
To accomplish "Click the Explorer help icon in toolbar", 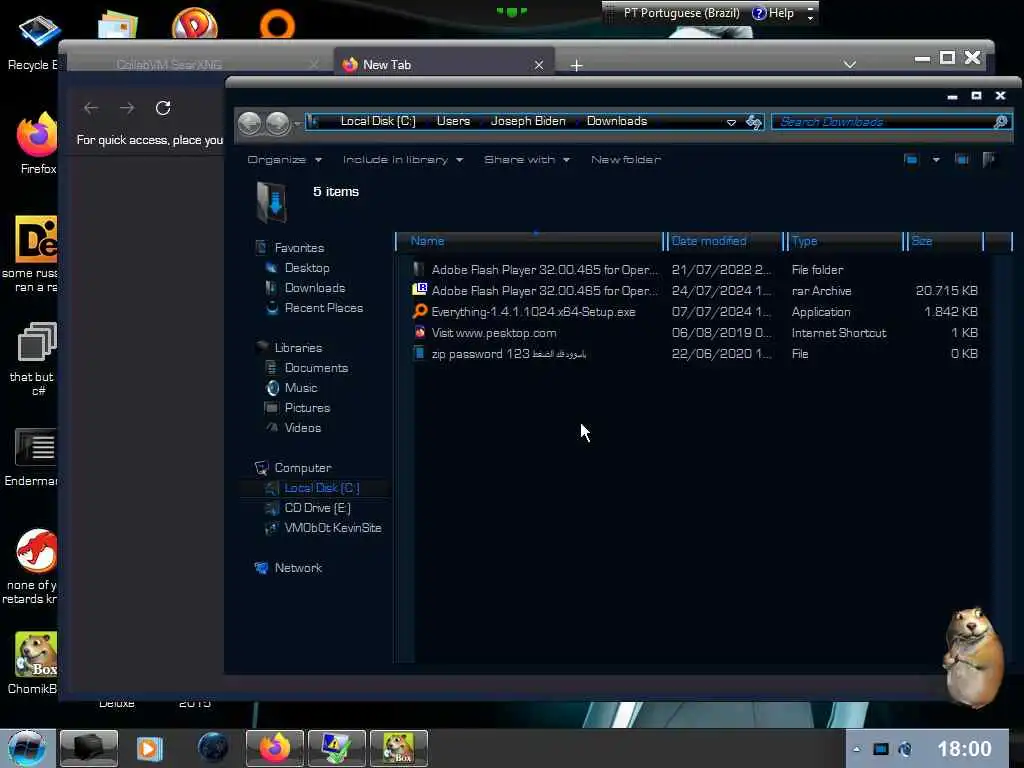I will (x=989, y=159).
